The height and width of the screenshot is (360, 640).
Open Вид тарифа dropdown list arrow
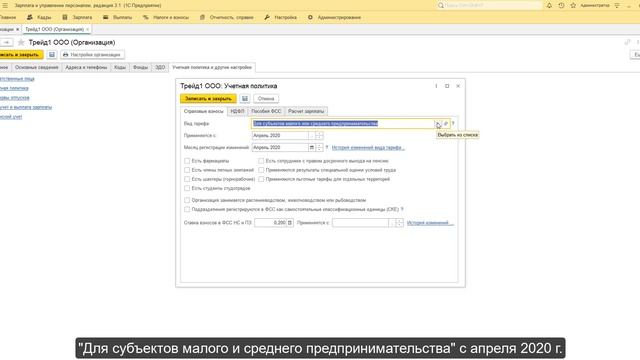tap(438, 124)
